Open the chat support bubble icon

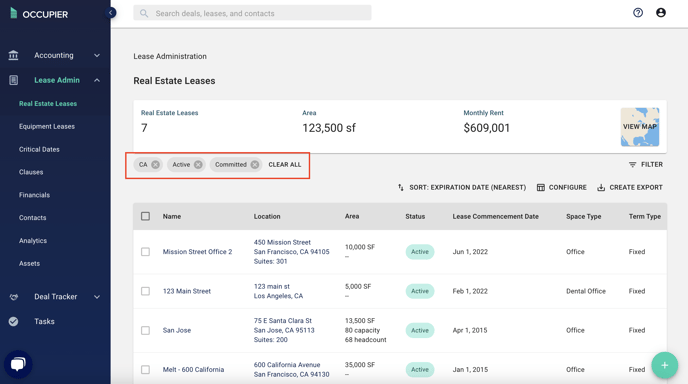pos(18,364)
